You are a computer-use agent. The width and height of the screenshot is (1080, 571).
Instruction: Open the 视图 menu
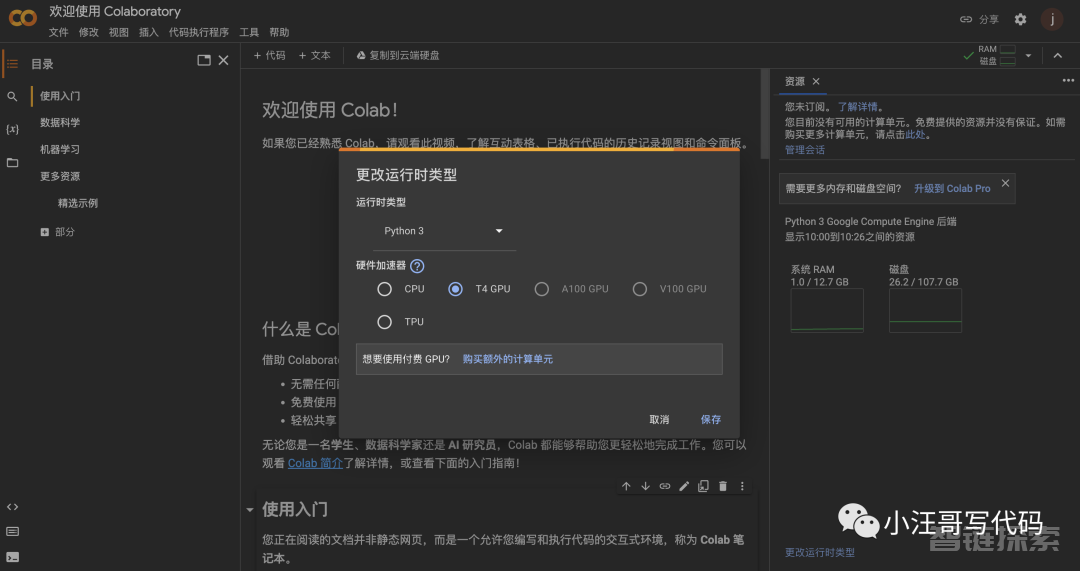pyautogui.click(x=118, y=32)
